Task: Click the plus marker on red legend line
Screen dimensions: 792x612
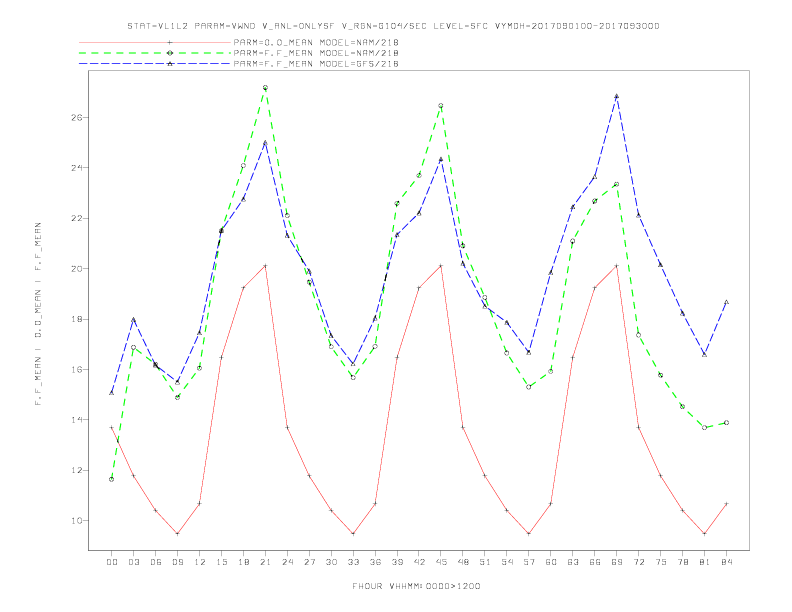Action: pos(170,42)
